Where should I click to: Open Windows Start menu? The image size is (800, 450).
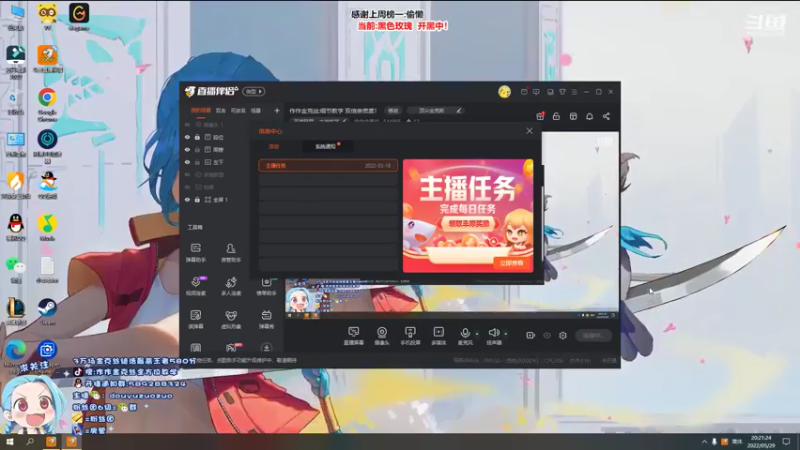pyautogui.click(x=10, y=441)
